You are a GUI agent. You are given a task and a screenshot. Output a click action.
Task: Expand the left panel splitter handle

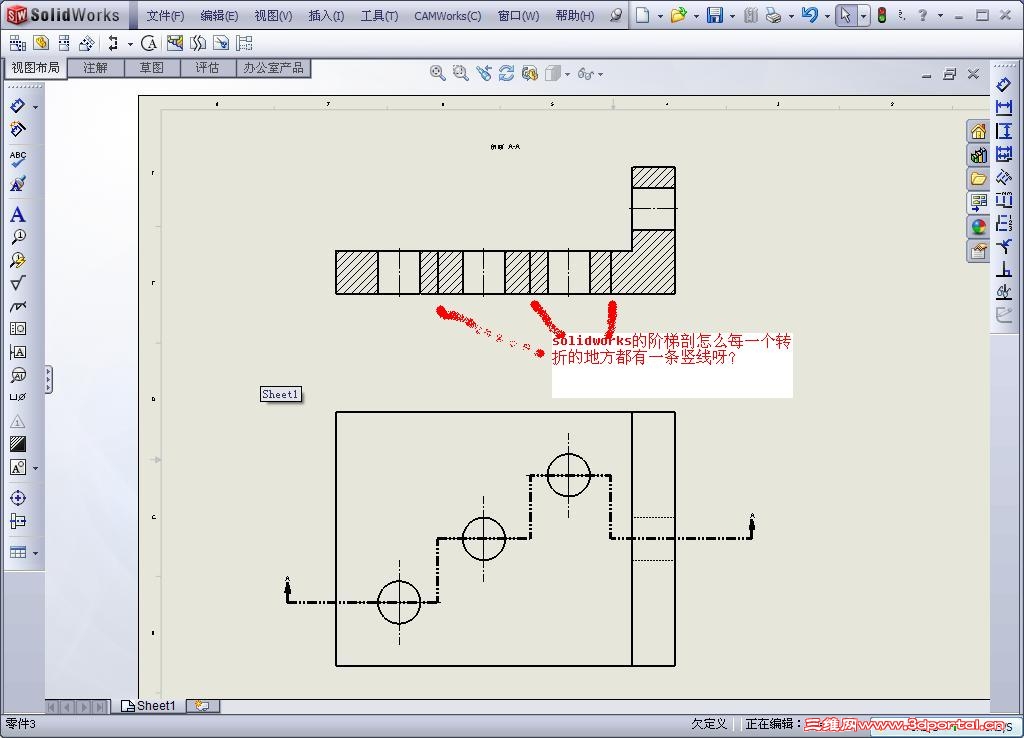click(x=49, y=379)
